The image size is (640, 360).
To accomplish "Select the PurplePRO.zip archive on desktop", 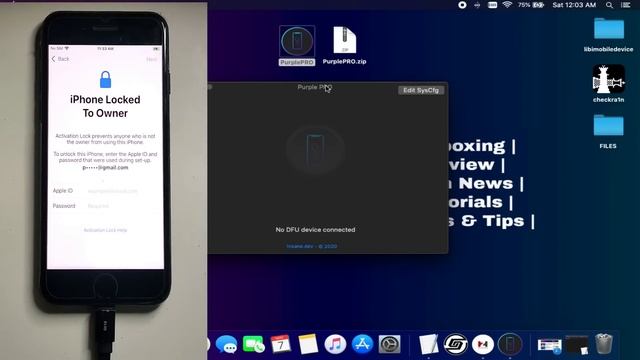I will [344, 40].
